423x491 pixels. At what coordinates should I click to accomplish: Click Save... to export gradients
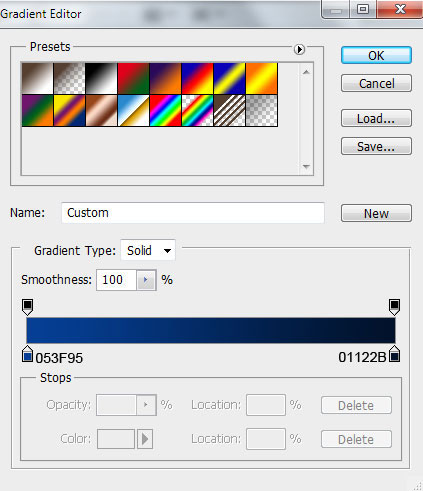[x=376, y=146]
